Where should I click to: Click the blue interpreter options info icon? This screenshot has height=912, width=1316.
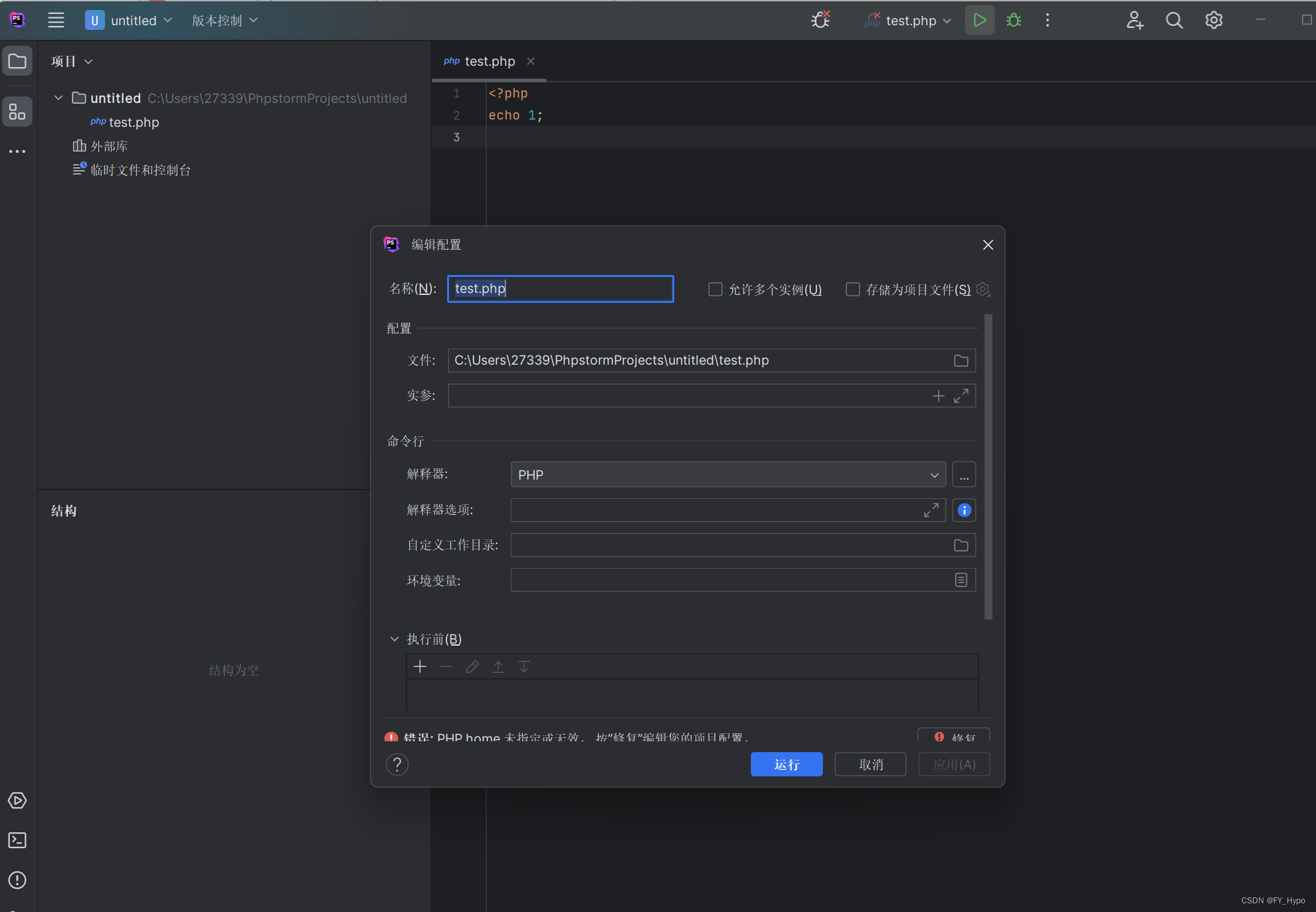964,510
